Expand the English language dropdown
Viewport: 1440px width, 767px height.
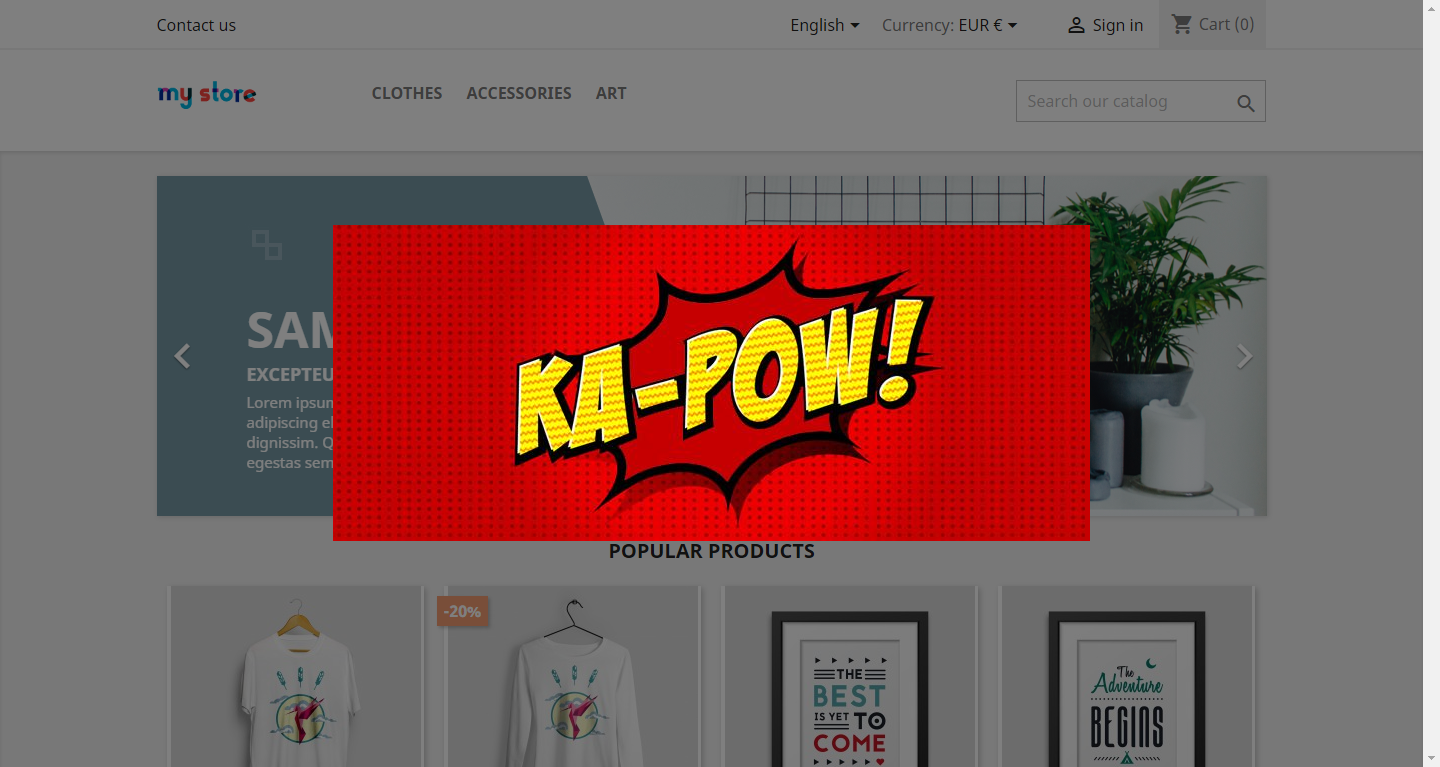824,25
